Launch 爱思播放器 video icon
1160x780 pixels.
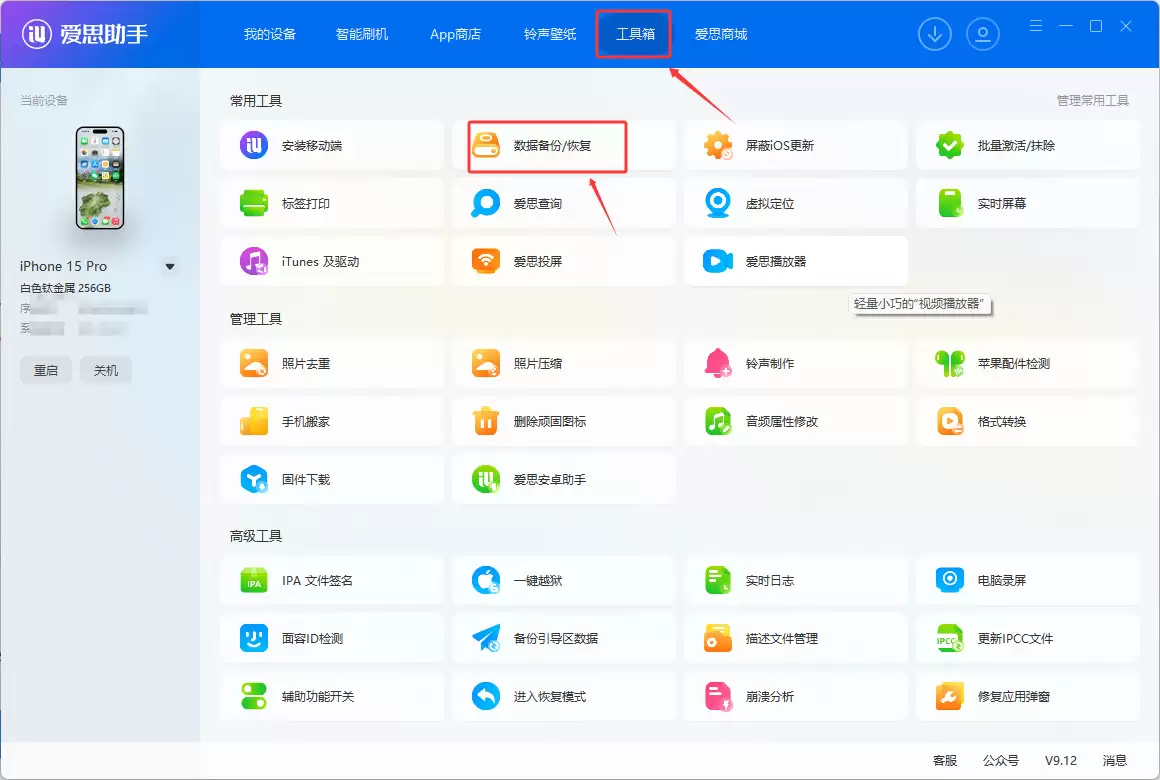tap(718, 261)
